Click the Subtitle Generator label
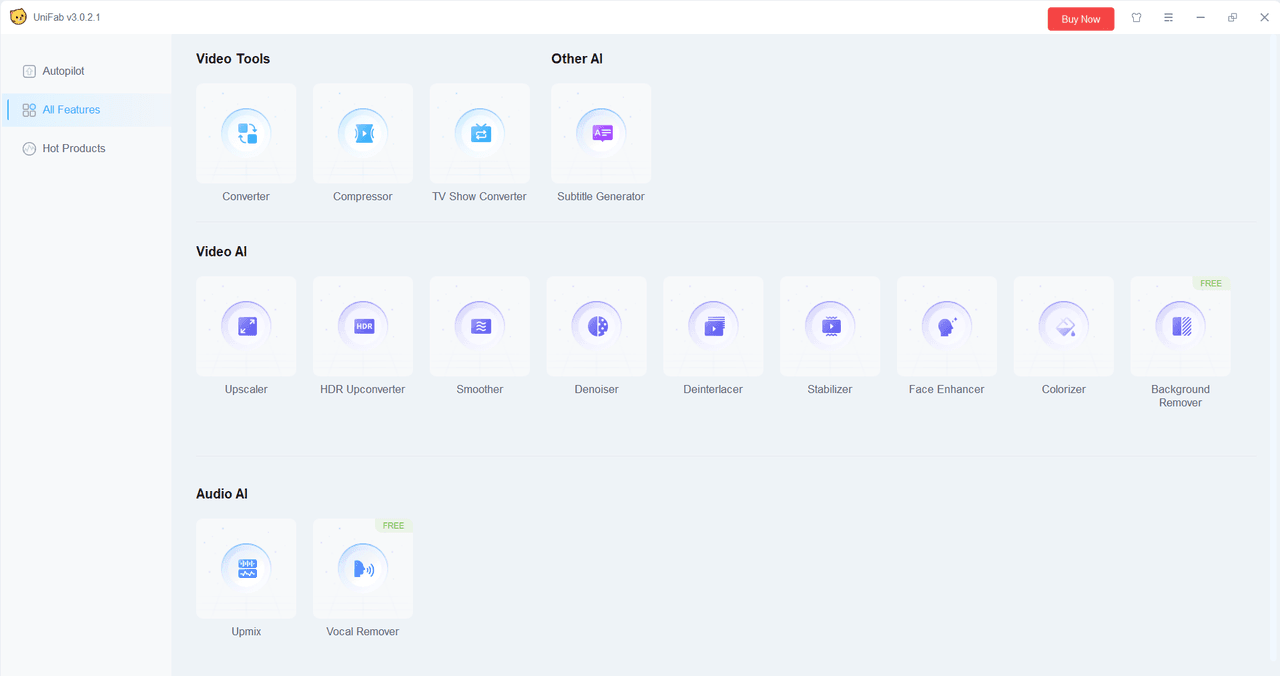The height and width of the screenshot is (676, 1280). 601,197
